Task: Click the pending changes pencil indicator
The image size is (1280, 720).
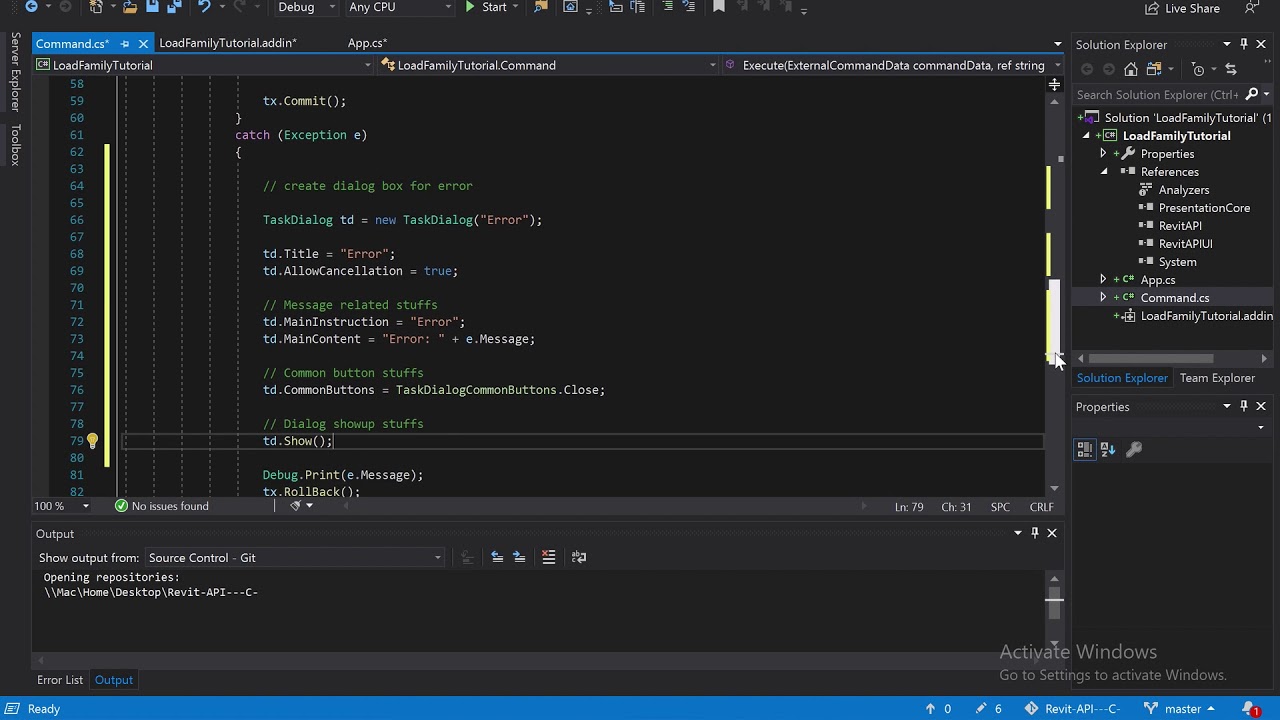Action: coord(988,709)
